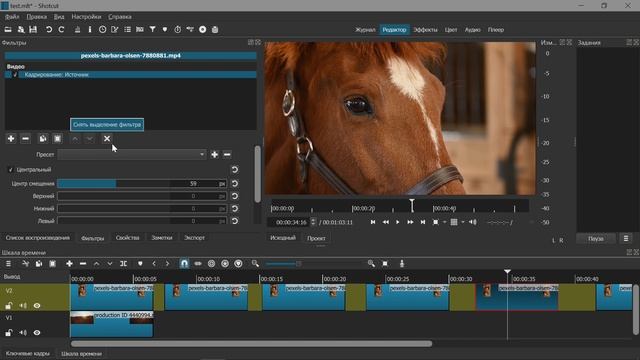Open Filters funnel icon in toolbar
Image resolution: width=640 pixels, height=360 pixels.
[x=152, y=29]
